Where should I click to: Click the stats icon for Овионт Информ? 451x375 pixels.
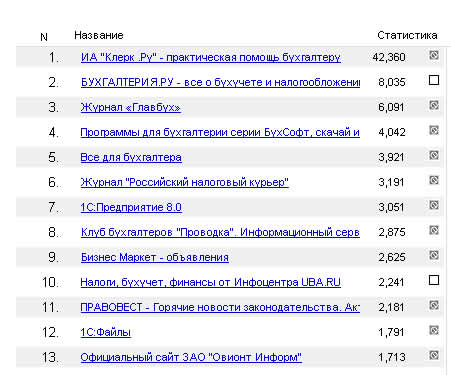pyautogui.click(x=434, y=355)
